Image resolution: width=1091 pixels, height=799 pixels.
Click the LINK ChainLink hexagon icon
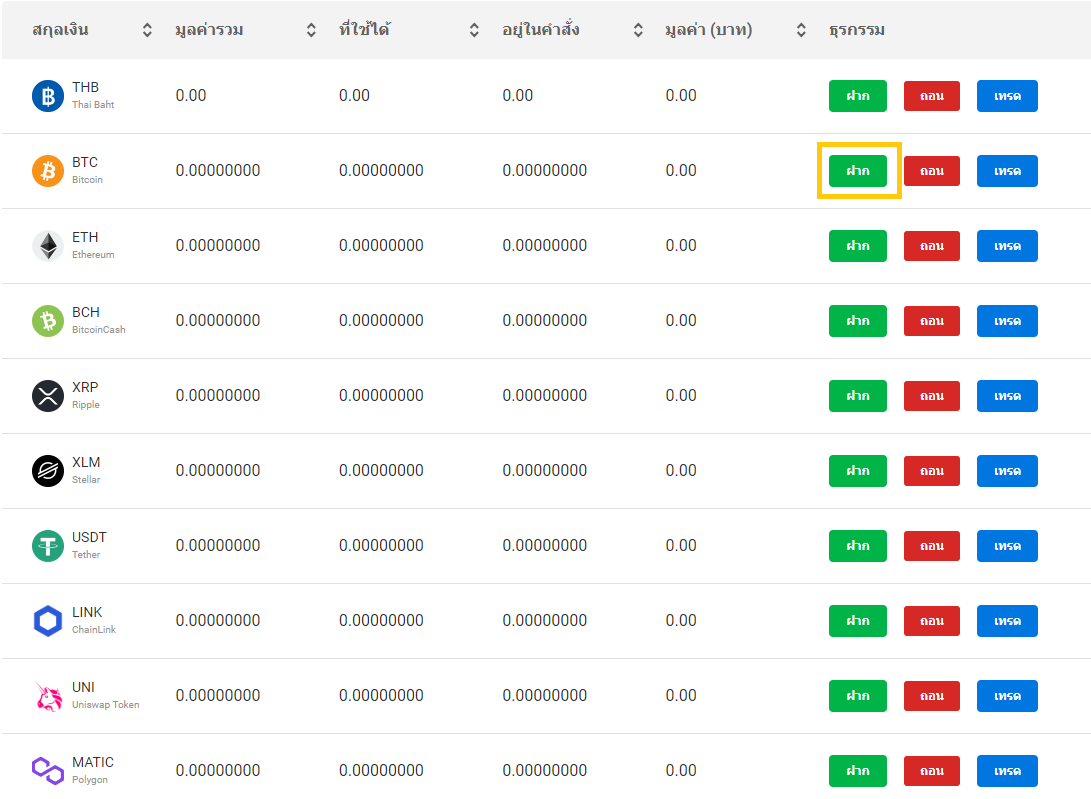(x=48, y=621)
